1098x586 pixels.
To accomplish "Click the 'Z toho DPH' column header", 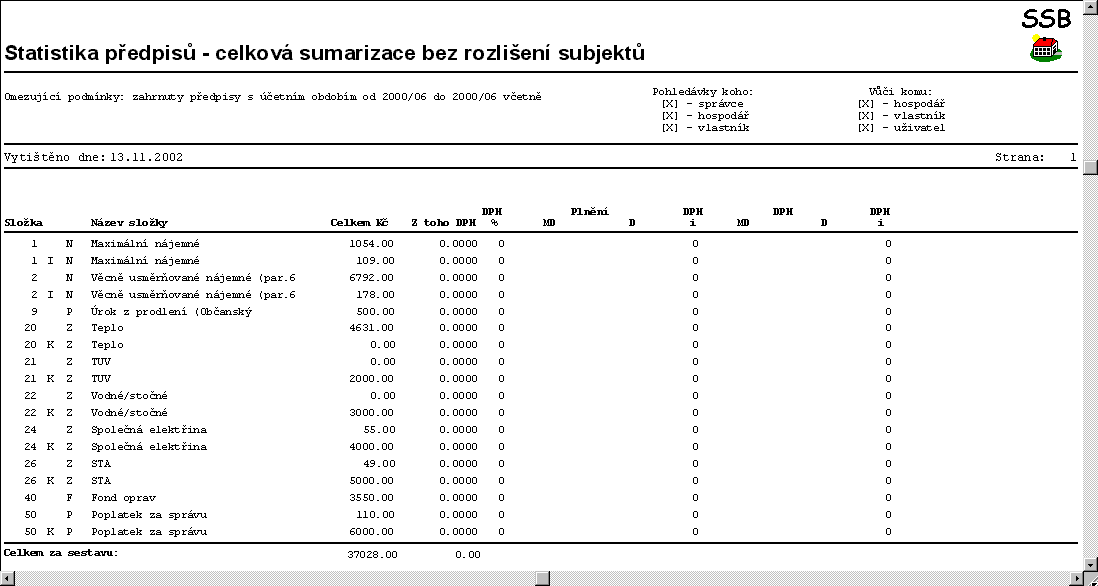I will click(443, 223).
